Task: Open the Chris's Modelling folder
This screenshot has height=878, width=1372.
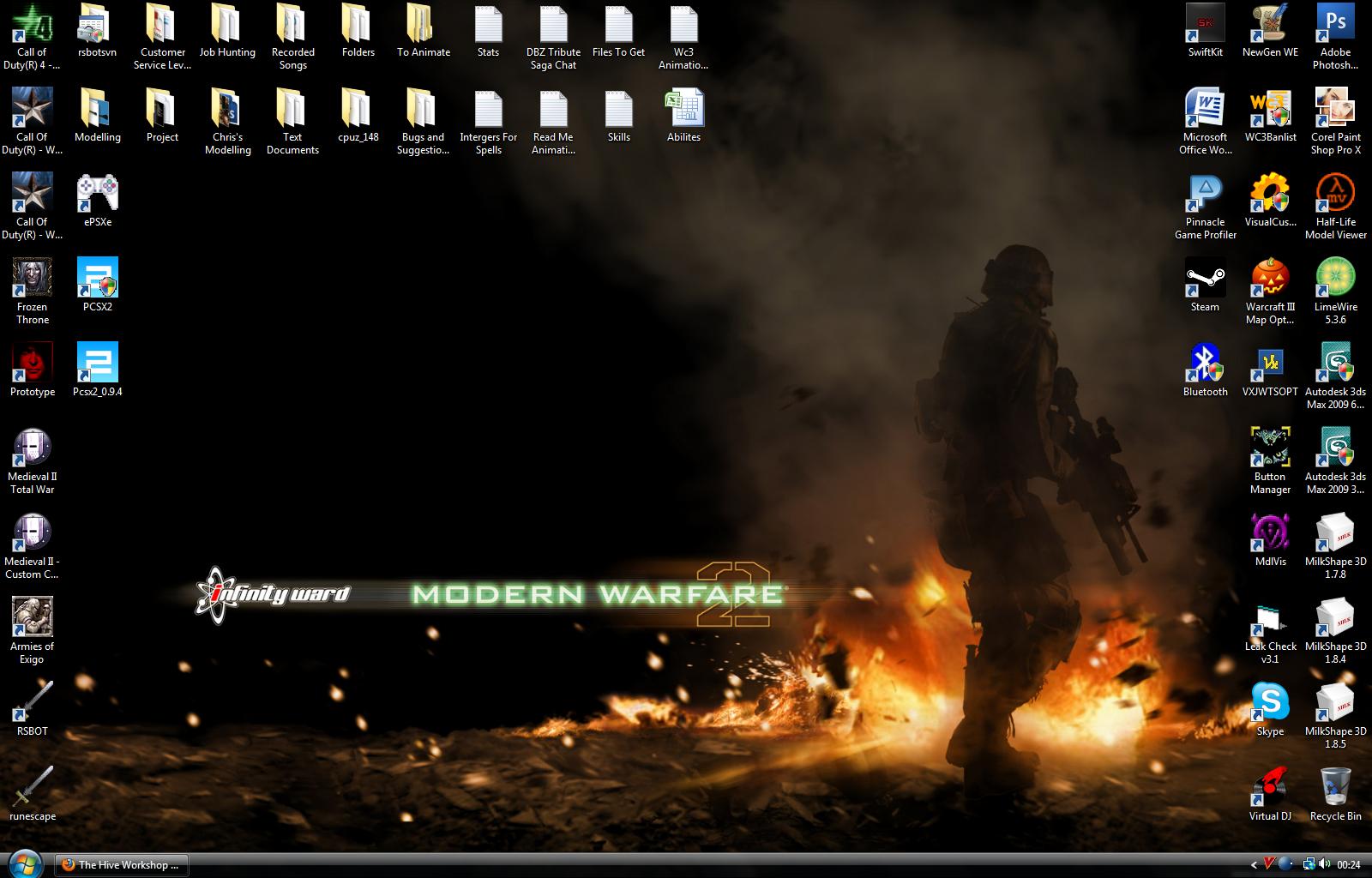Action: pyautogui.click(x=227, y=122)
